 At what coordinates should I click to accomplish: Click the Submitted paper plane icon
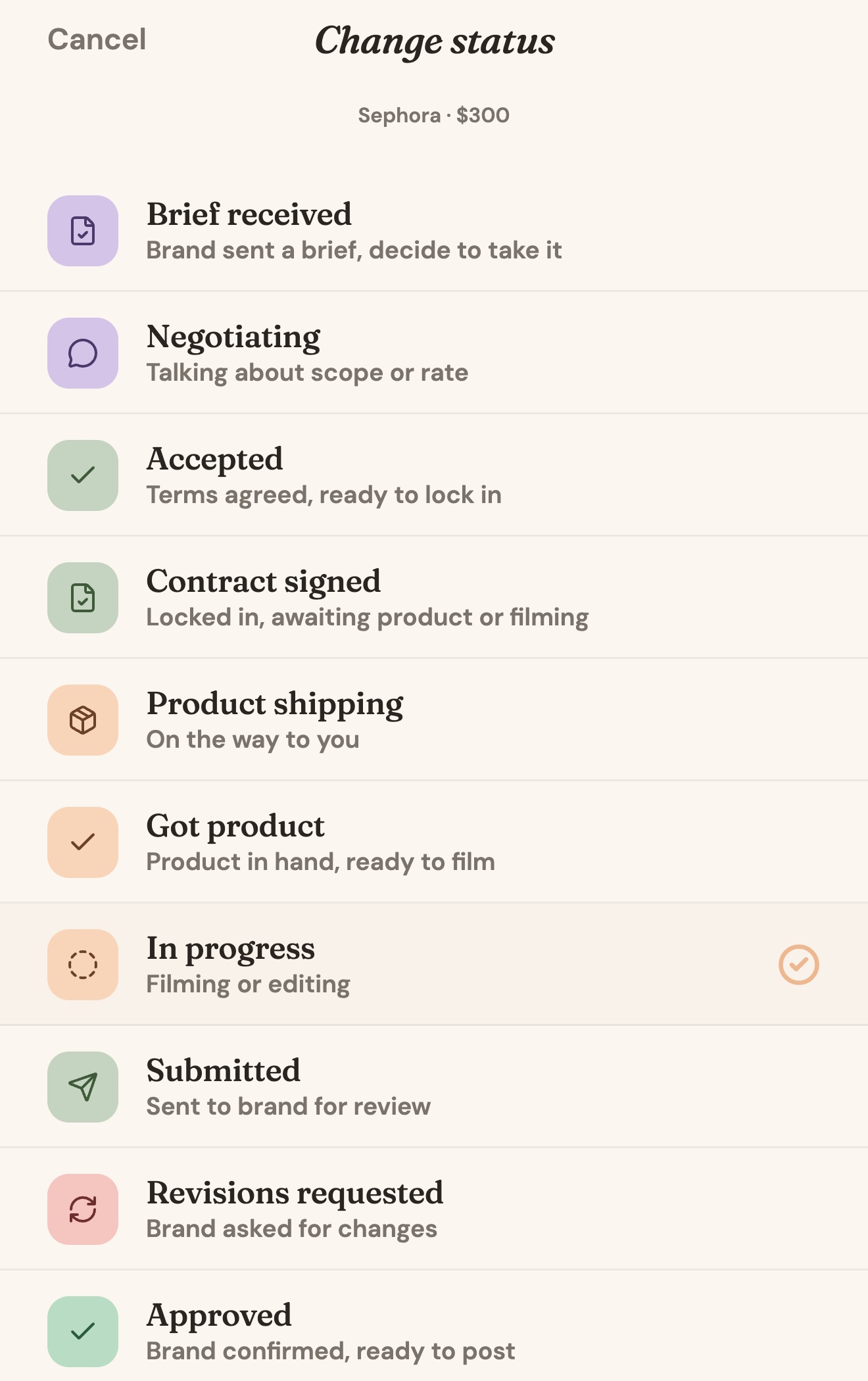pyautogui.click(x=83, y=1087)
